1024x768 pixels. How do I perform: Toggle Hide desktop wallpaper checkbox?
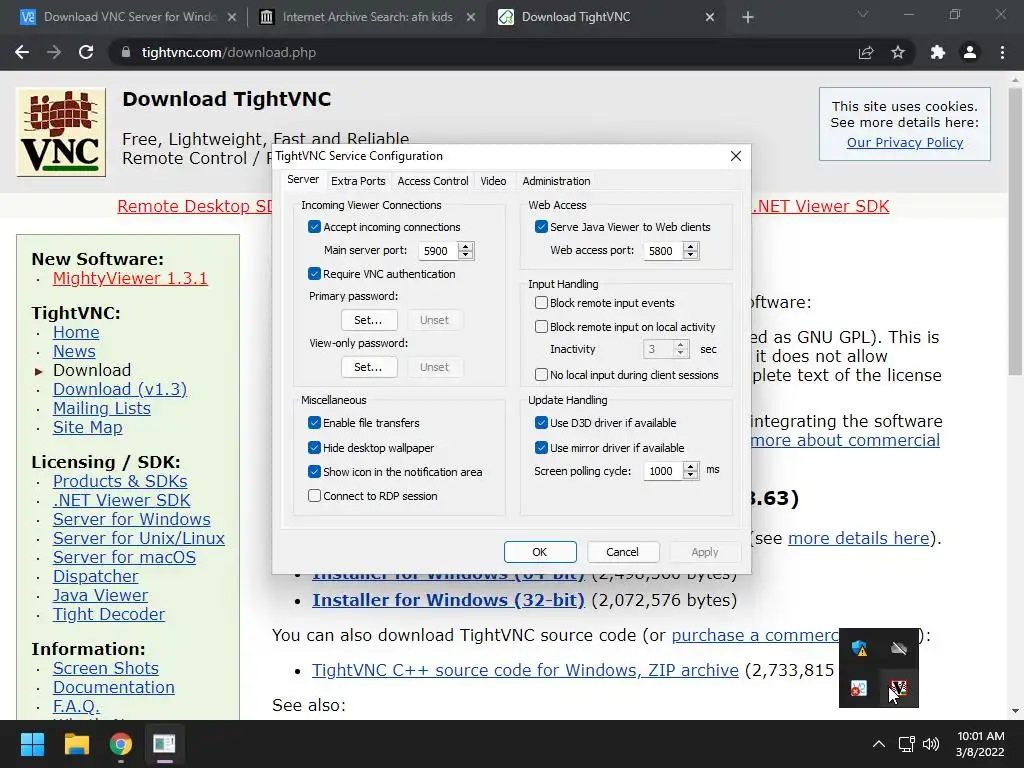click(314, 448)
